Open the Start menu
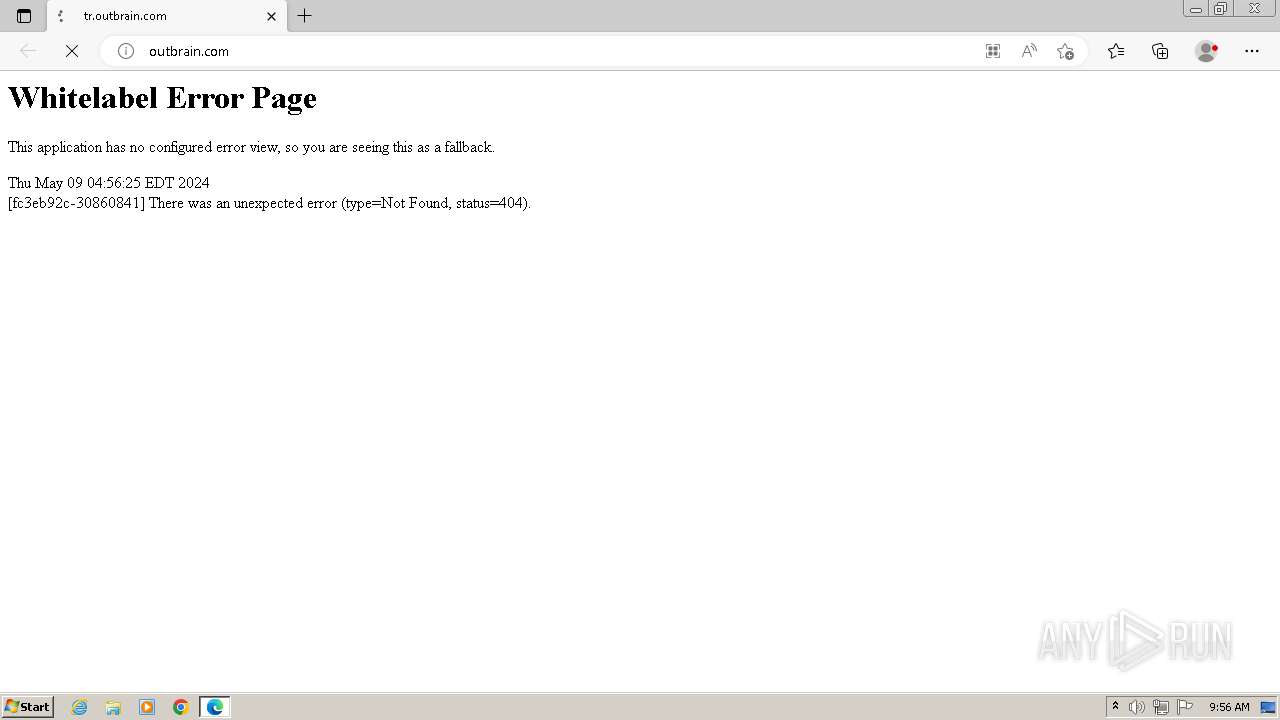1280x720 pixels. (x=27, y=707)
